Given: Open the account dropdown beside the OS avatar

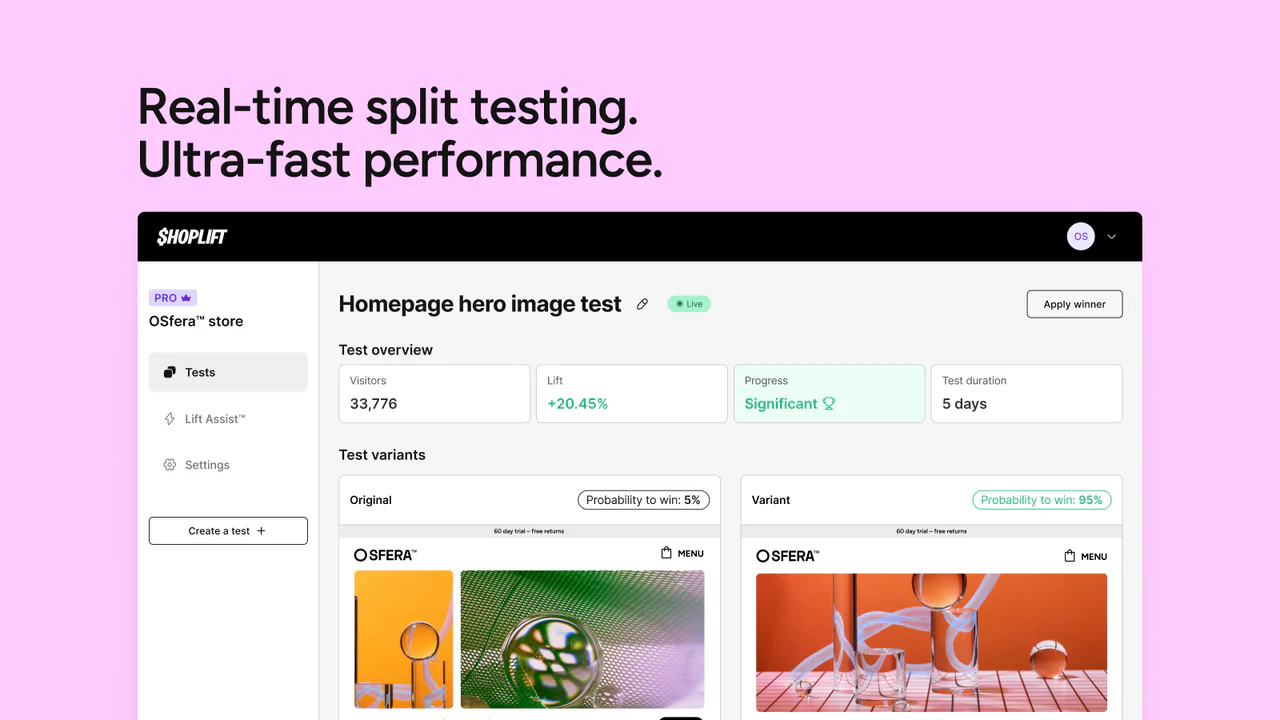Looking at the screenshot, I should click(1110, 236).
